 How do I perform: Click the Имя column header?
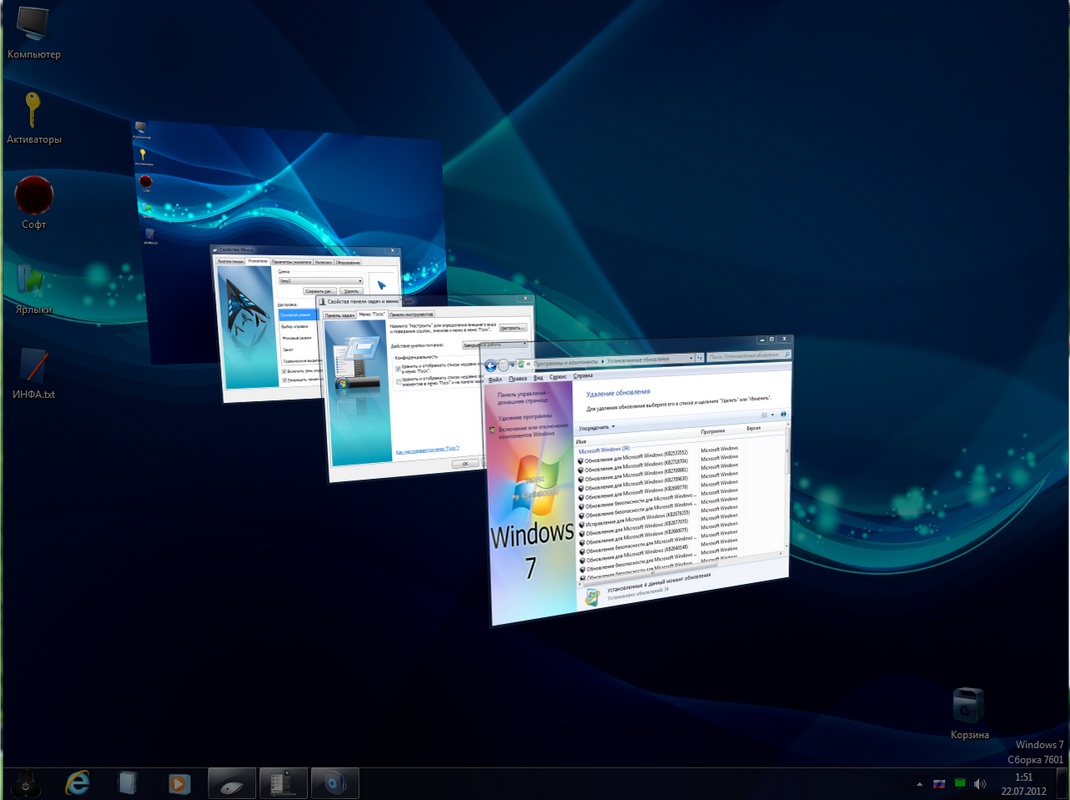pos(581,442)
